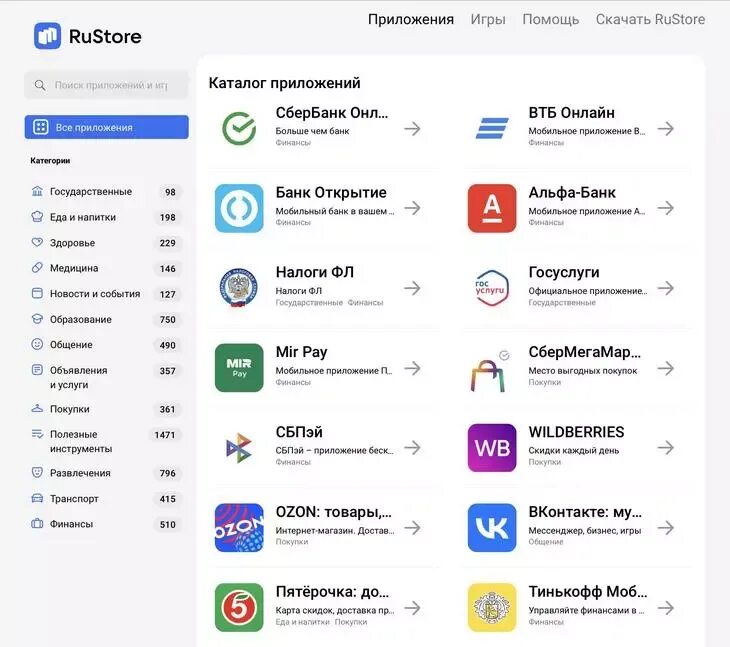Click the Больше чем банк description

click(312, 131)
